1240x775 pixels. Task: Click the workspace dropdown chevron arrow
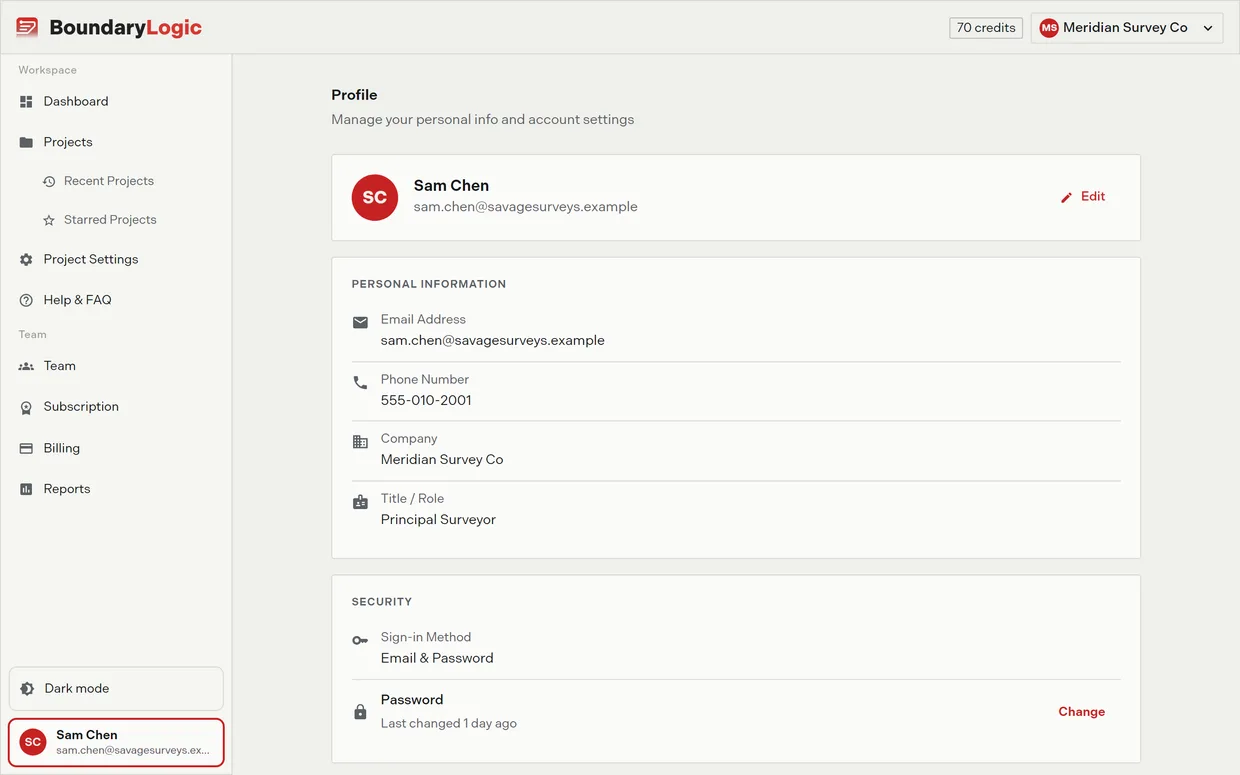(x=1208, y=28)
